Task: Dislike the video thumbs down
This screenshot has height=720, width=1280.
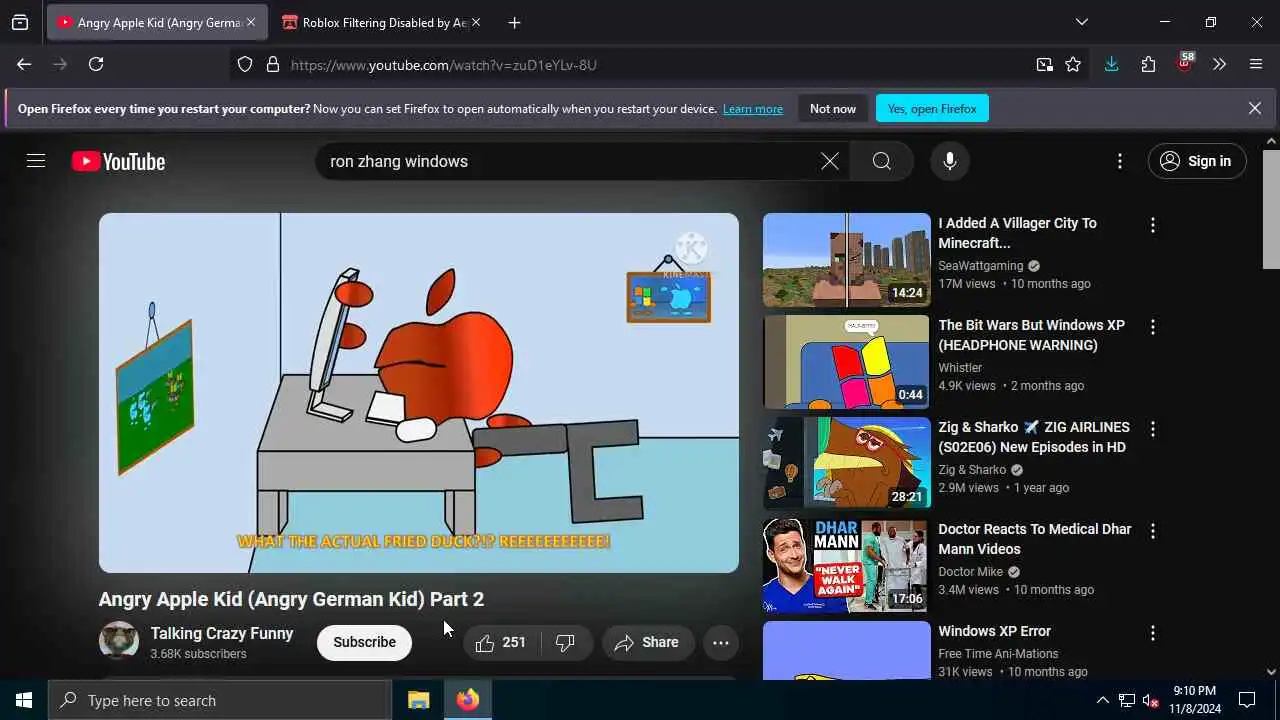Action: [x=566, y=643]
